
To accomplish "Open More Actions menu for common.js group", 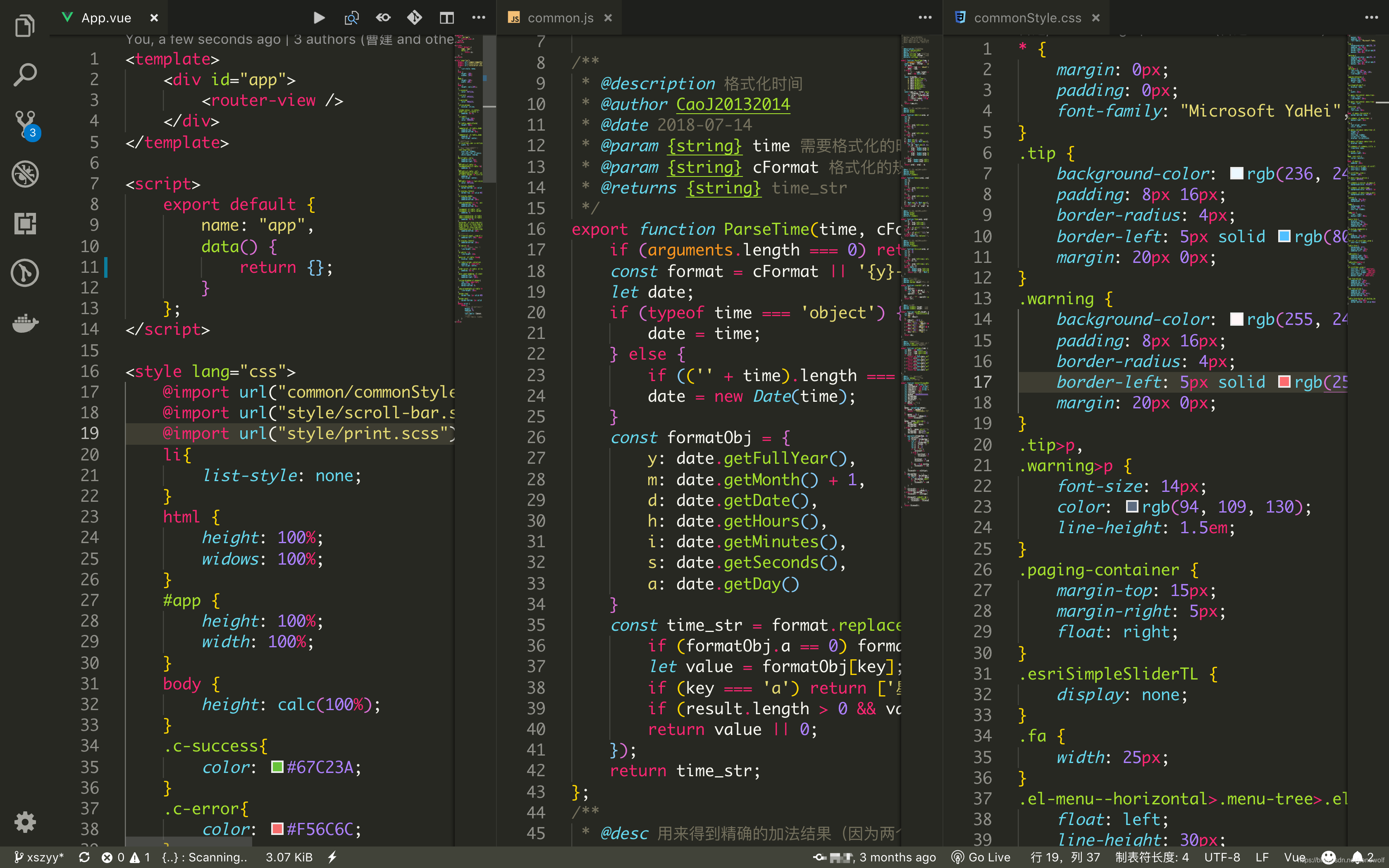I will (925, 18).
